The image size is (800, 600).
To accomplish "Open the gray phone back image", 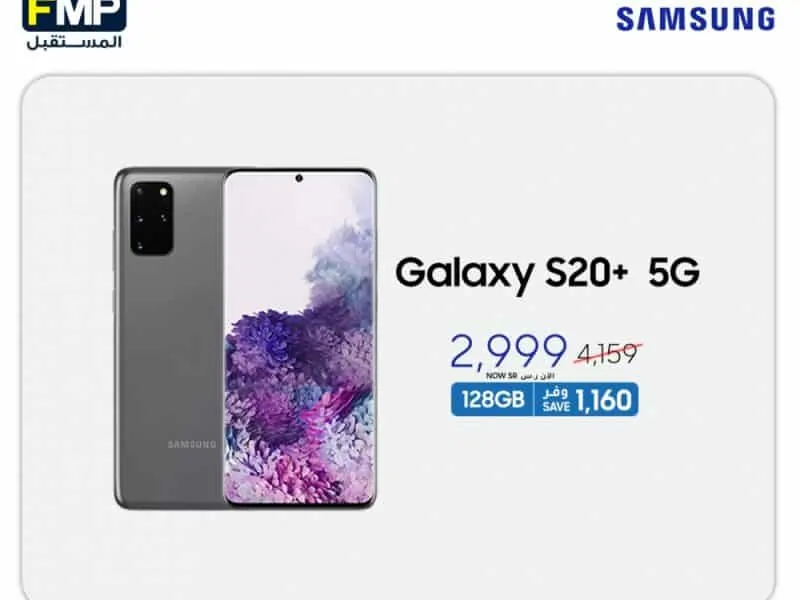I will (169, 338).
